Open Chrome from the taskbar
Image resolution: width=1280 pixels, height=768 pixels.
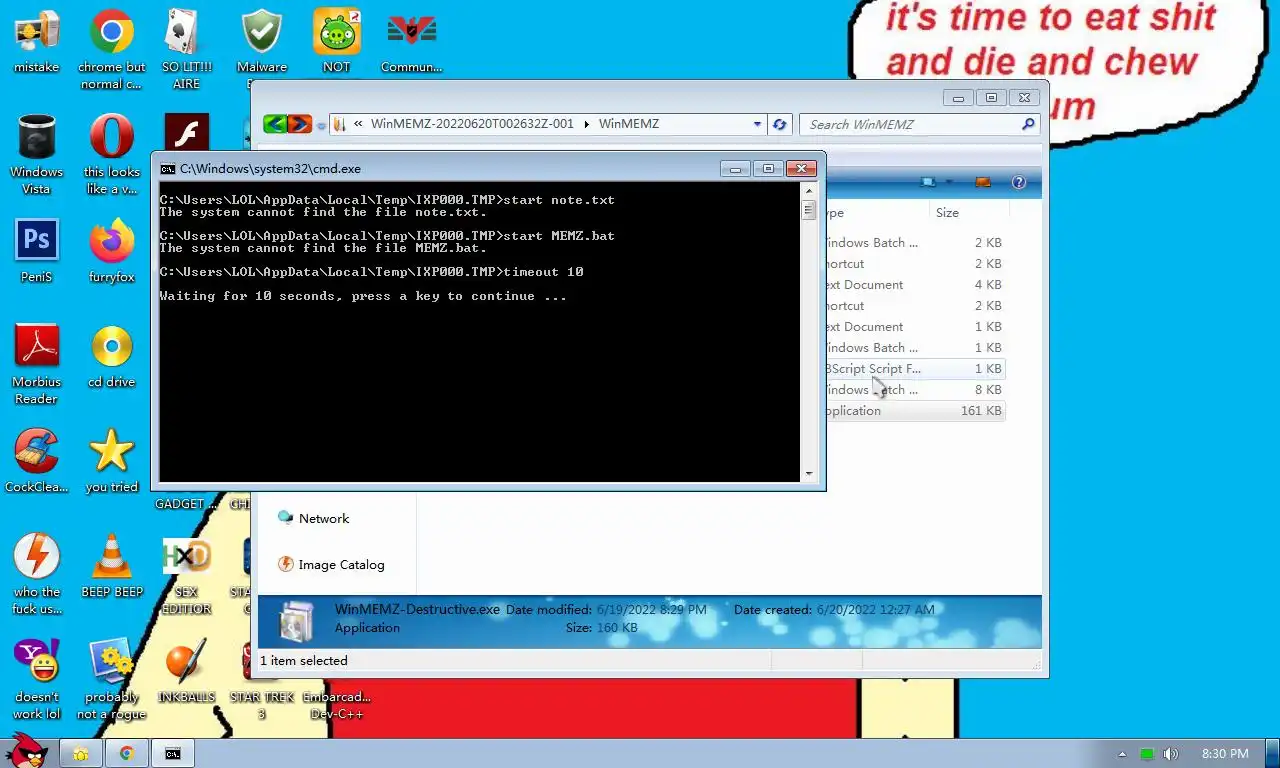127,754
